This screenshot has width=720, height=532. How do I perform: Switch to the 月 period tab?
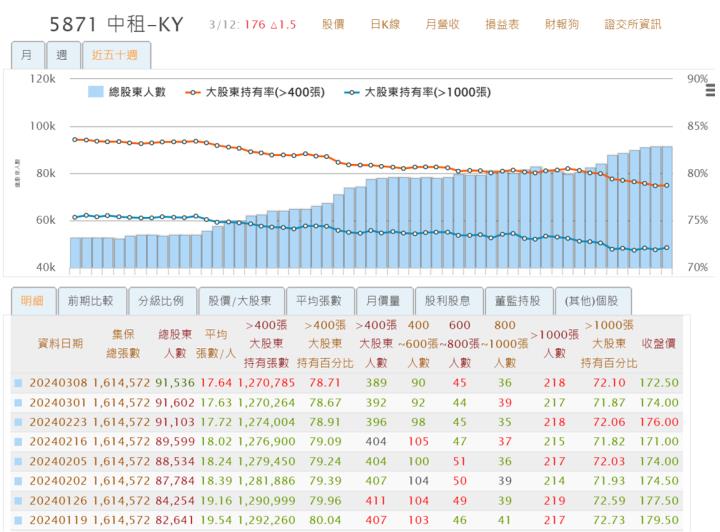(x=28, y=55)
